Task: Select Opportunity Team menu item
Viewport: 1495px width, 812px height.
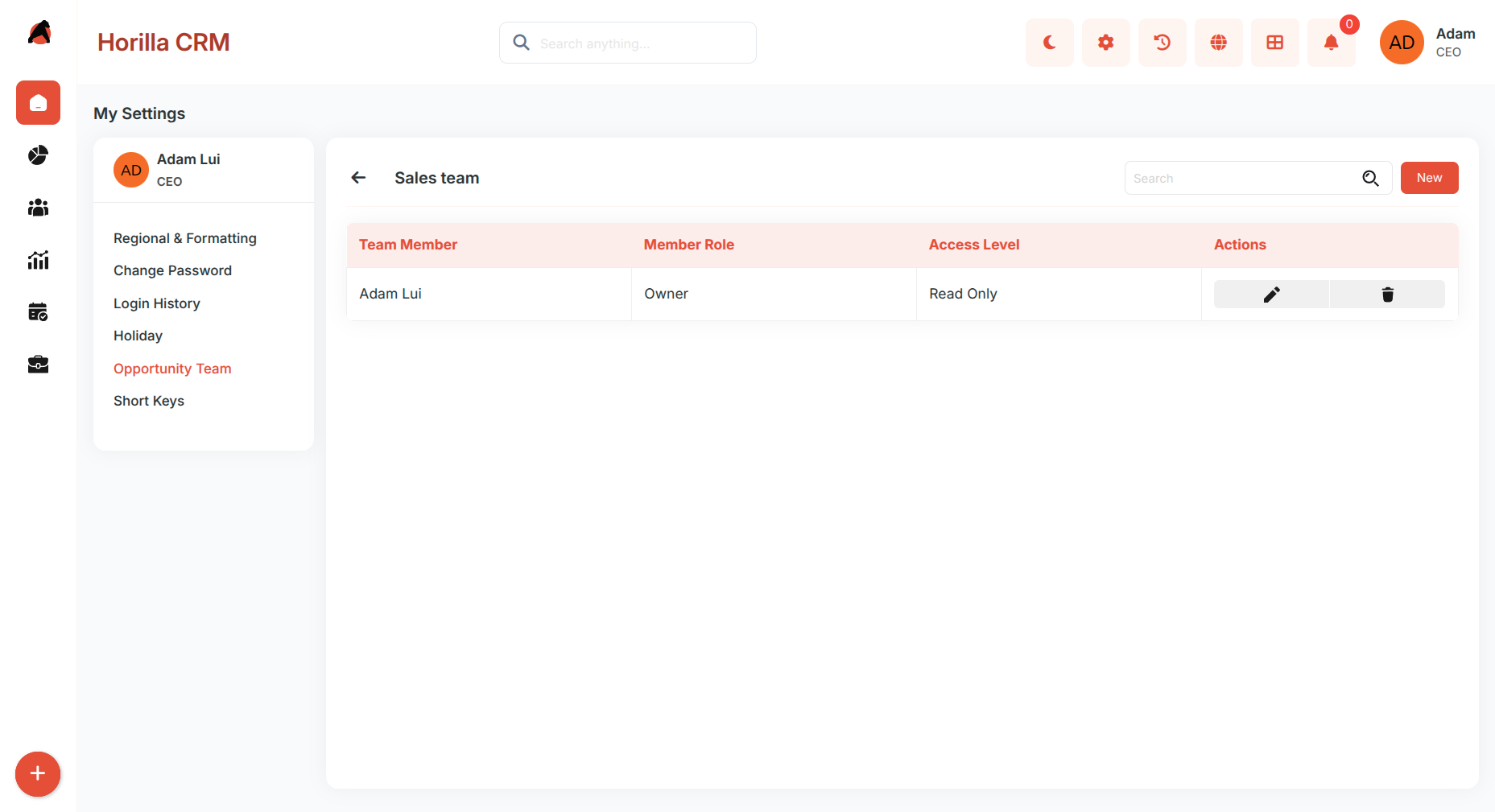Action: (x=172, y=369)
